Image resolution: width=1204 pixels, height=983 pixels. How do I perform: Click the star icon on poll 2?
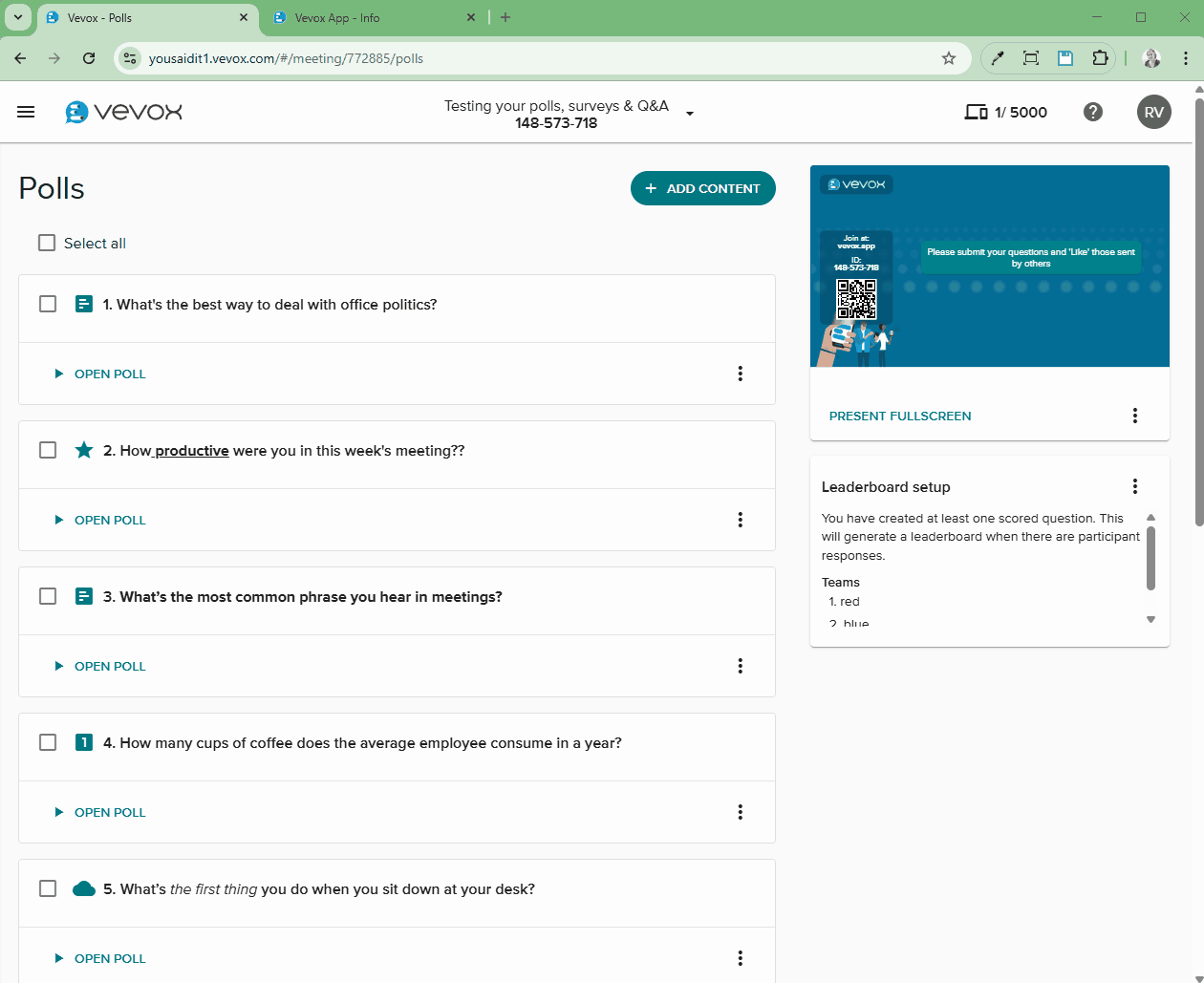click(x=83, y=450)
